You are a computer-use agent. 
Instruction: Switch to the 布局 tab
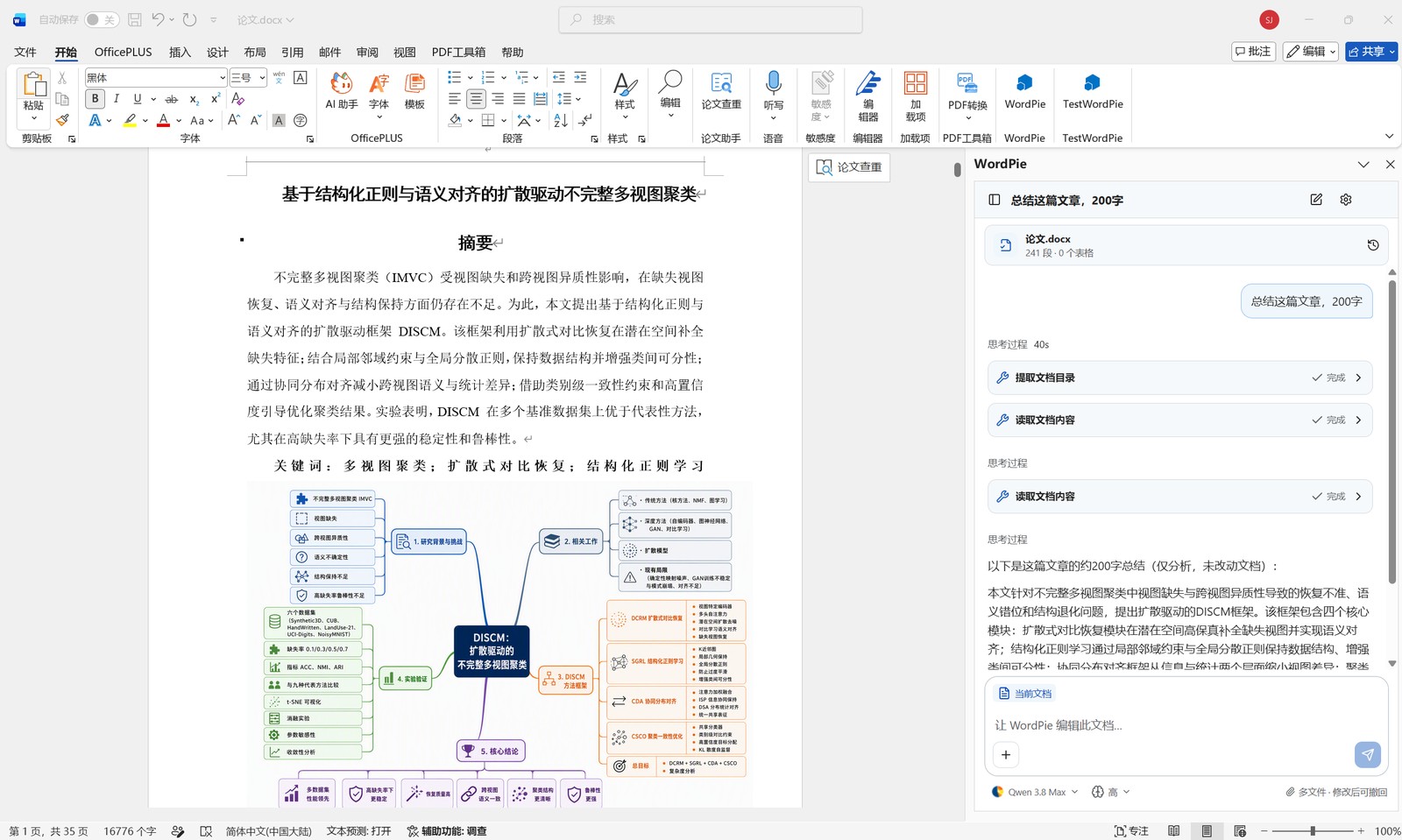click(255, 53)
